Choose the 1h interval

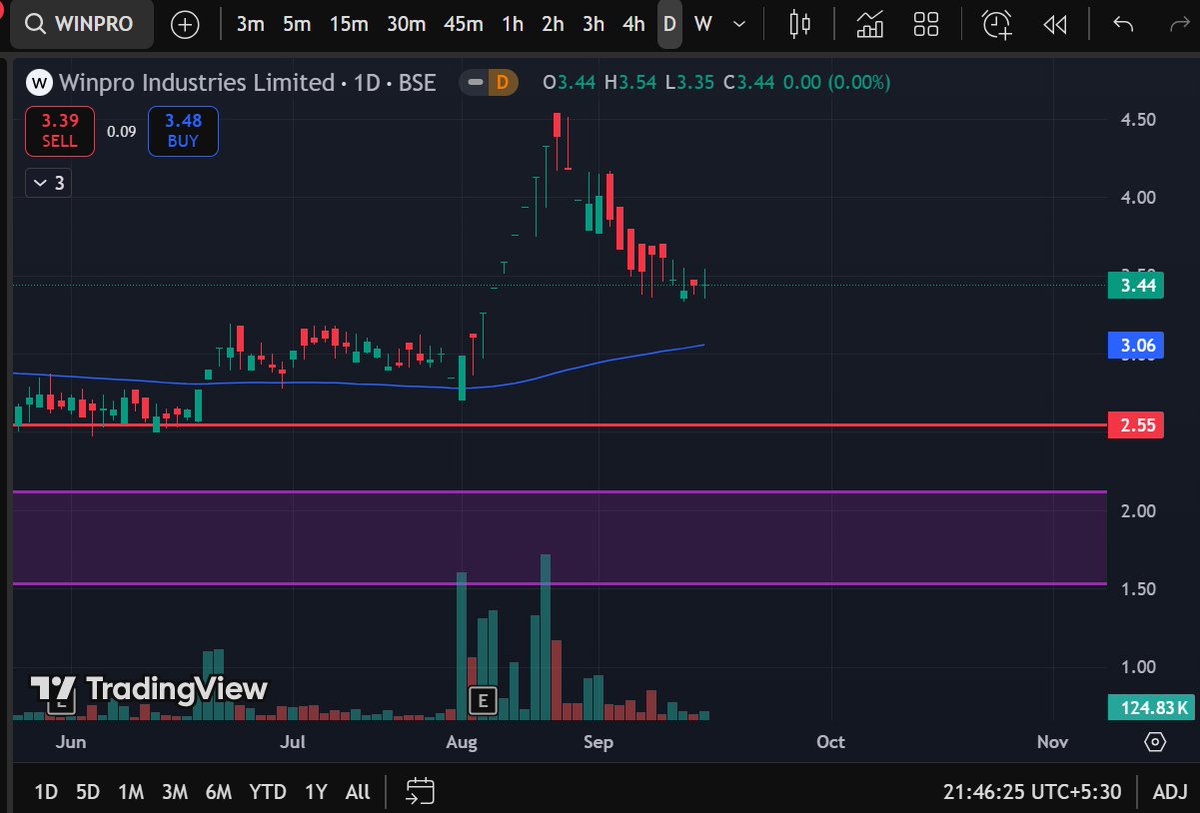pos(513,24)
